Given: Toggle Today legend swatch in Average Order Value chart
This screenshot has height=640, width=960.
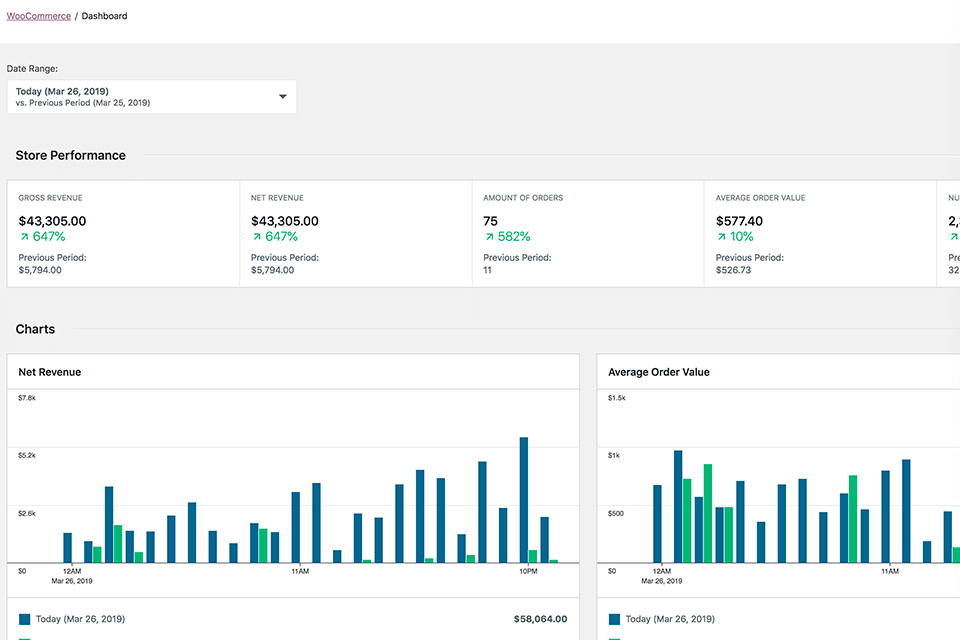Looking at the screenshot, I should pyautogui.click(x=615, y=619).
